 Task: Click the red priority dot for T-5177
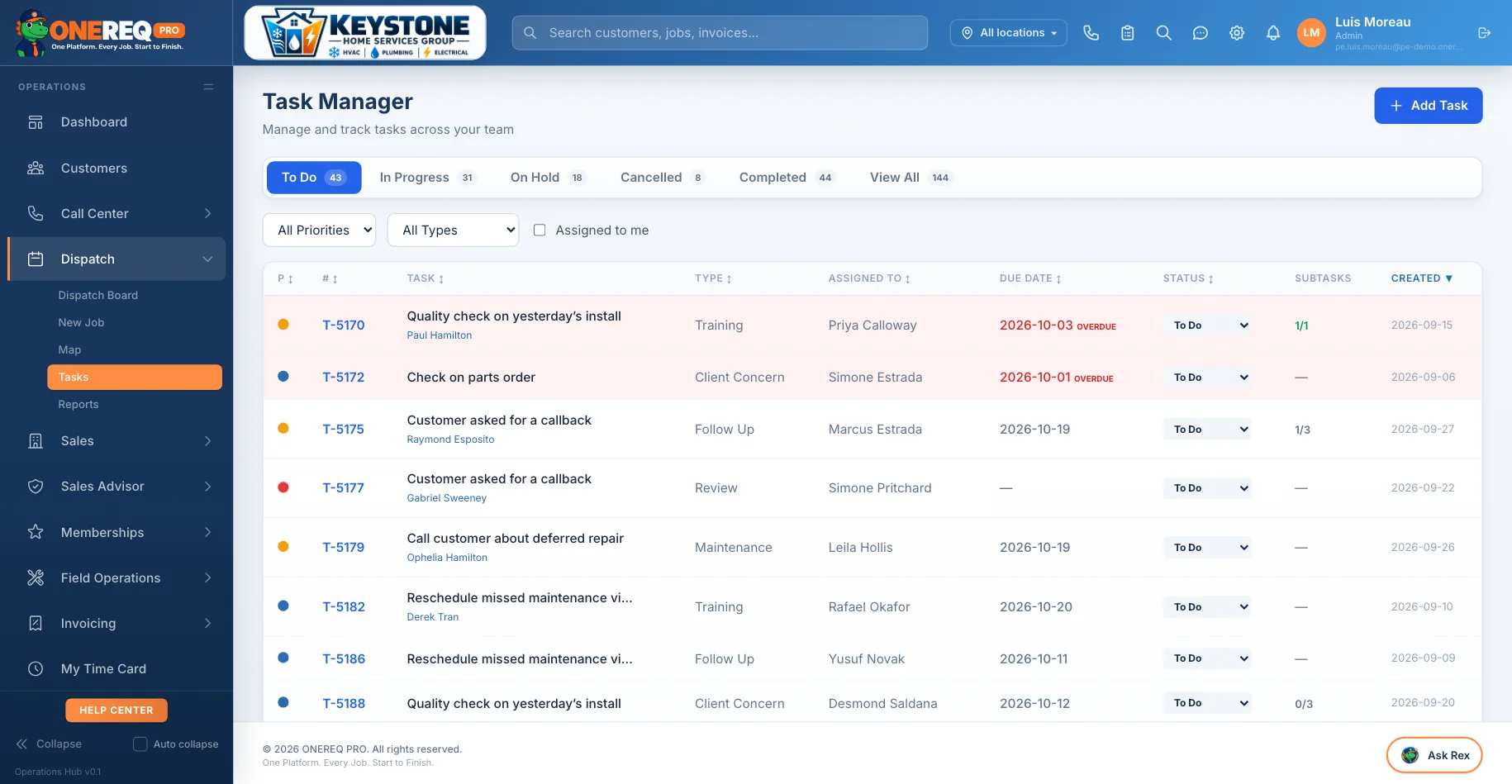(x=283, y=487)
